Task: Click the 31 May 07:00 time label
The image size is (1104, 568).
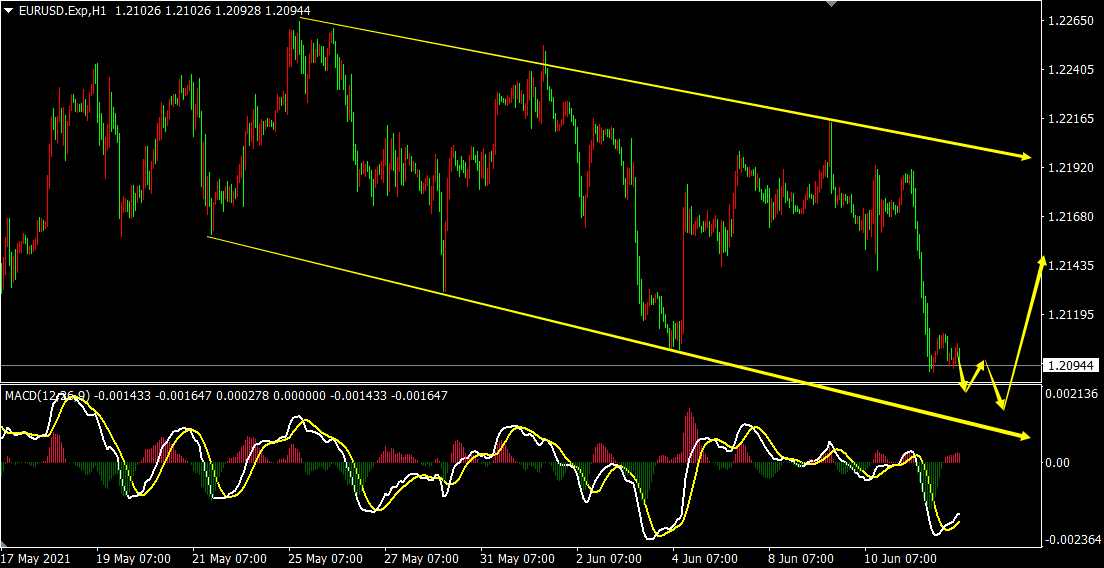Action: point(518,559)
